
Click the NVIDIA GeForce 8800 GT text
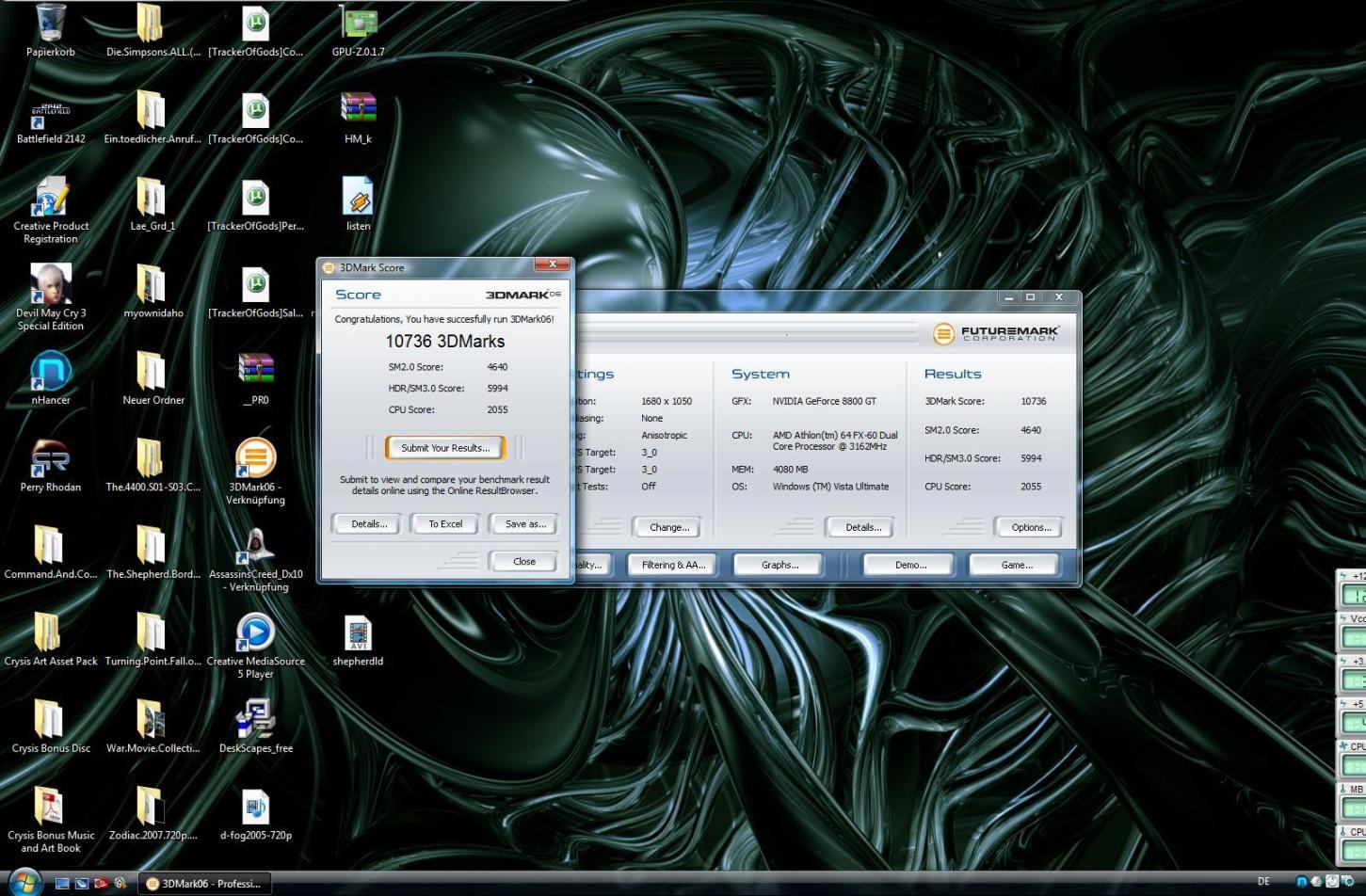tap(825, 401)
